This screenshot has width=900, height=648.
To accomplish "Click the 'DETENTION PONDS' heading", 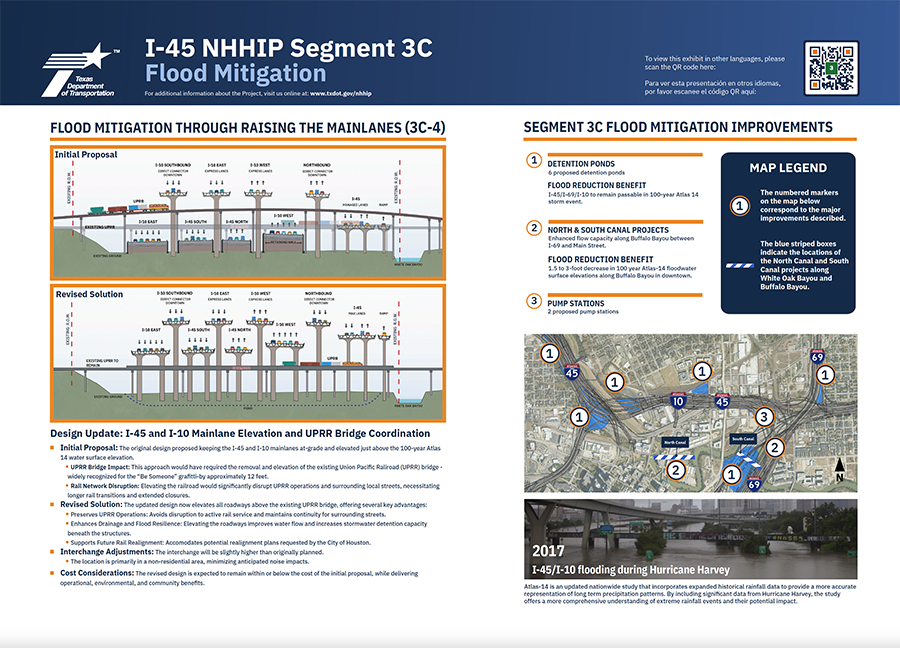I will pyautogui.click(x=581, y=164).
